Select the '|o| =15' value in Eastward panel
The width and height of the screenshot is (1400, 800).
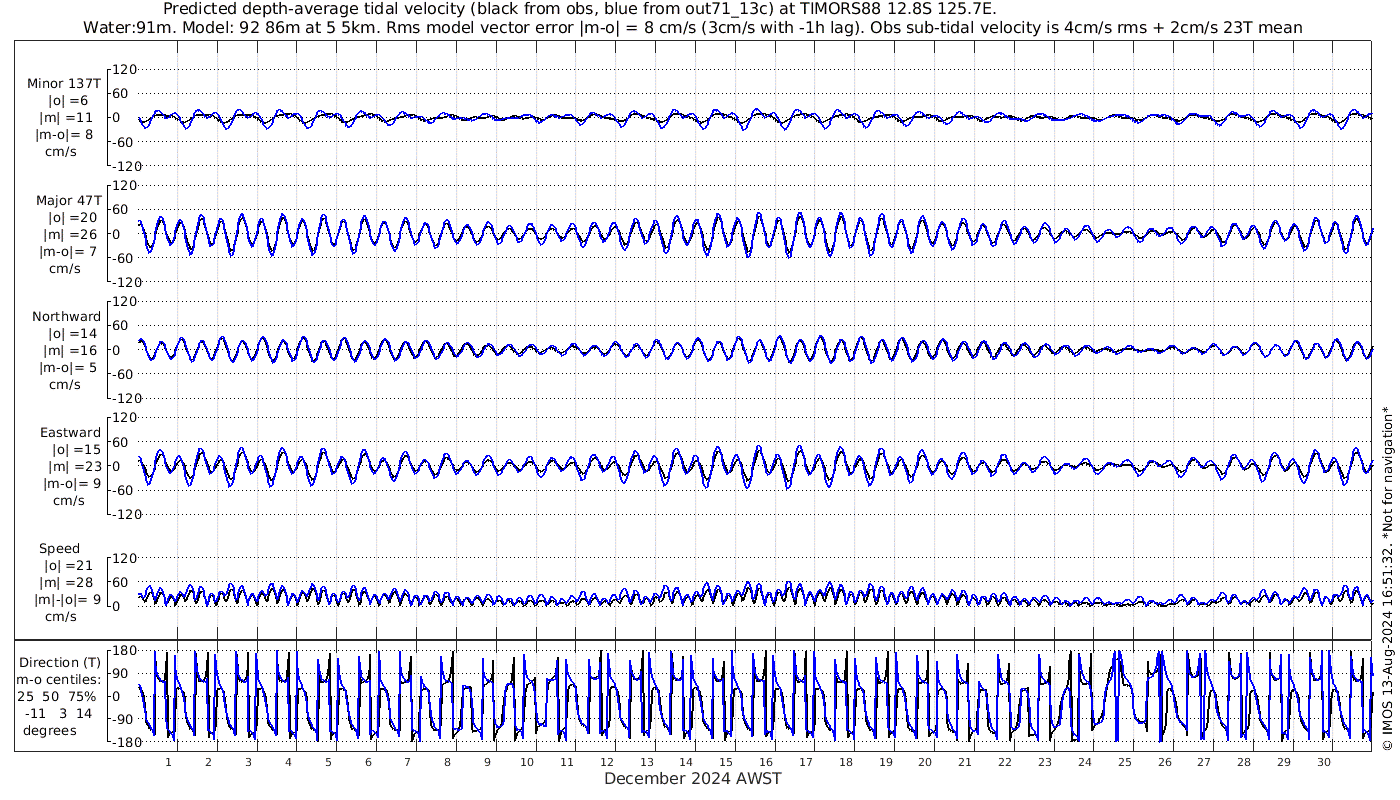pos(76,450)
